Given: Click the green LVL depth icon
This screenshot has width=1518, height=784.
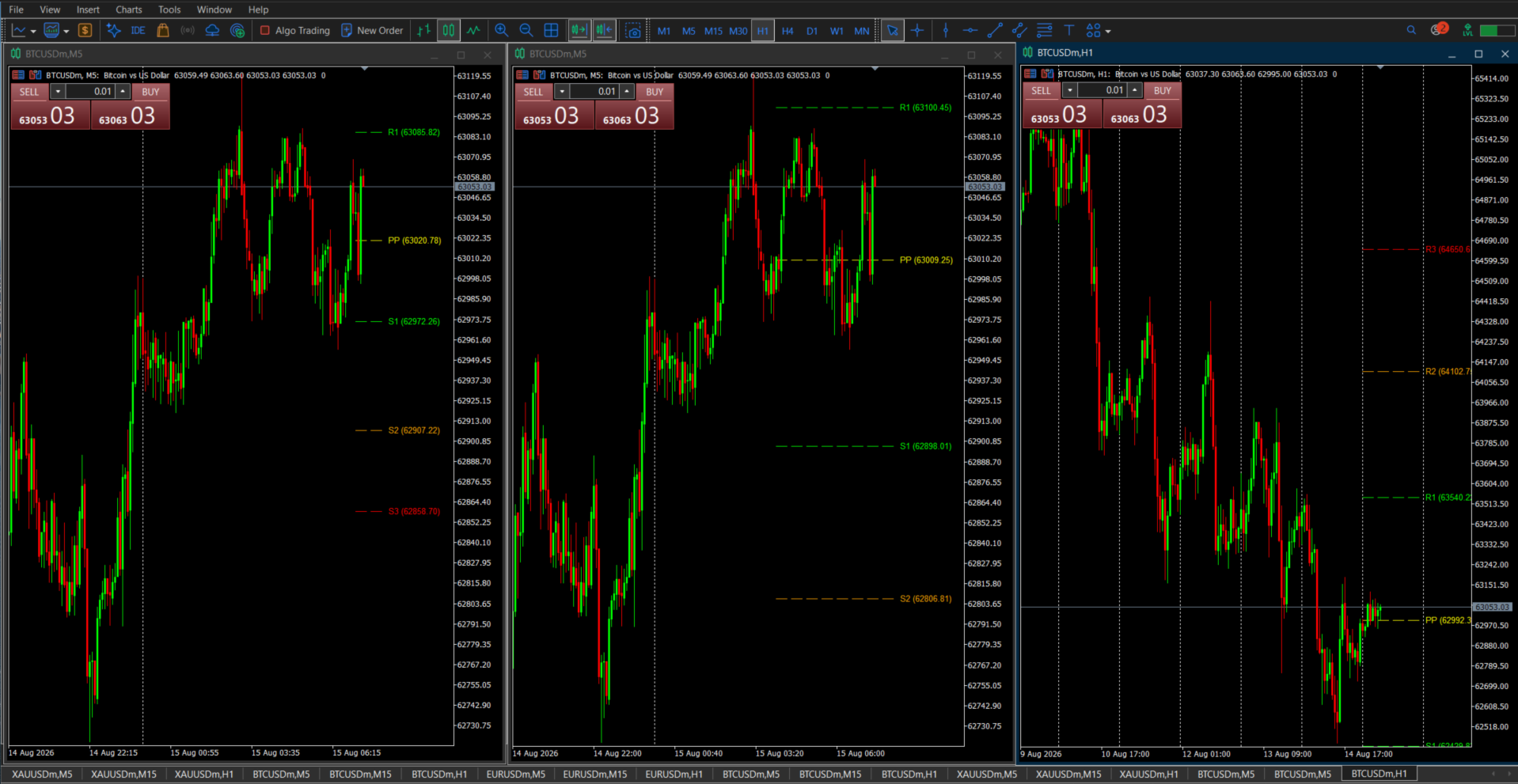Looking at the screenshot, I should (1468, 30).
